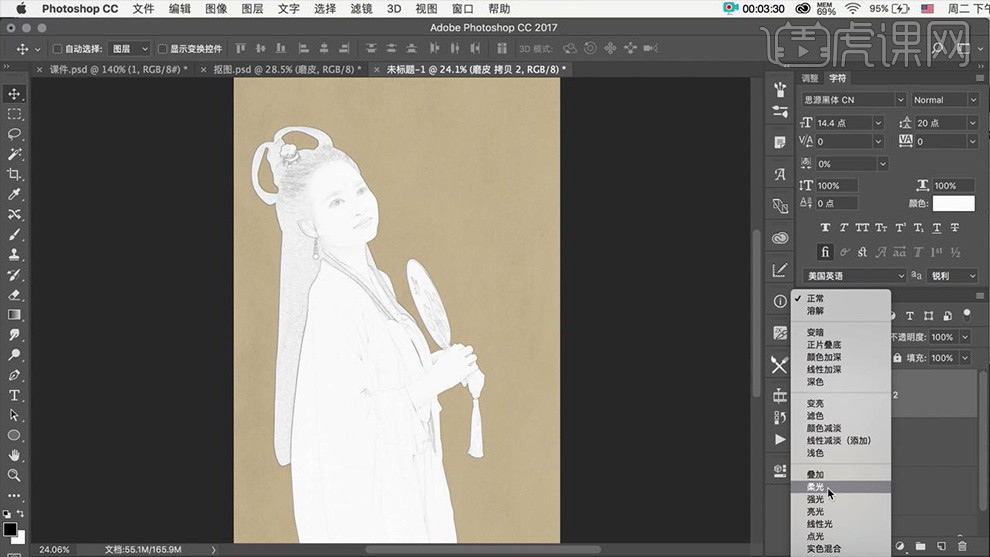990x557 pixels.
Task: Select the Zoom tool in toolbox
Action: click(x=14, y=475)
